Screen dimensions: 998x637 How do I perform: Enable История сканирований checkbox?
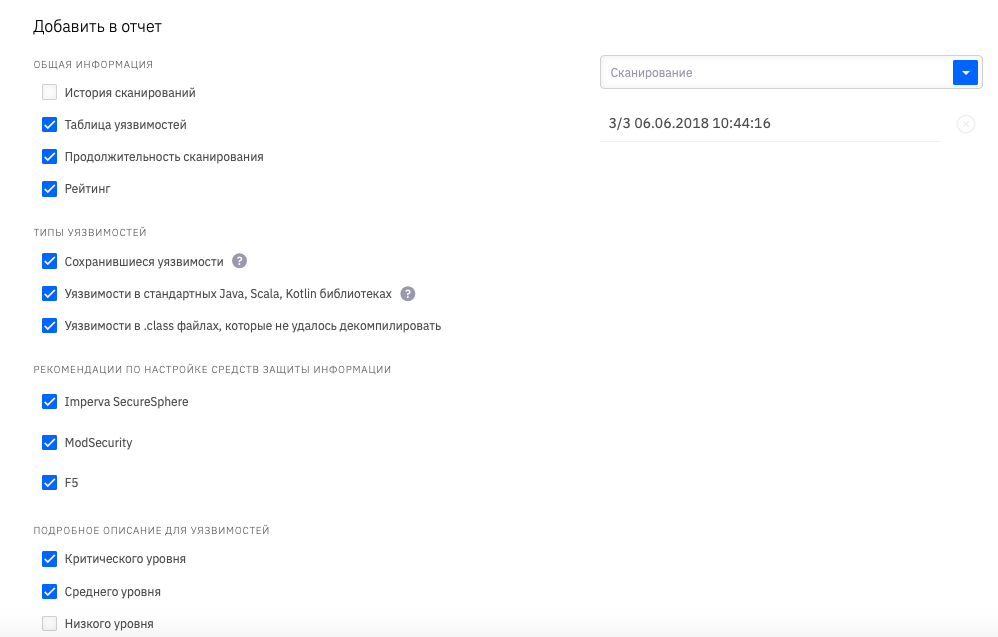49,93
